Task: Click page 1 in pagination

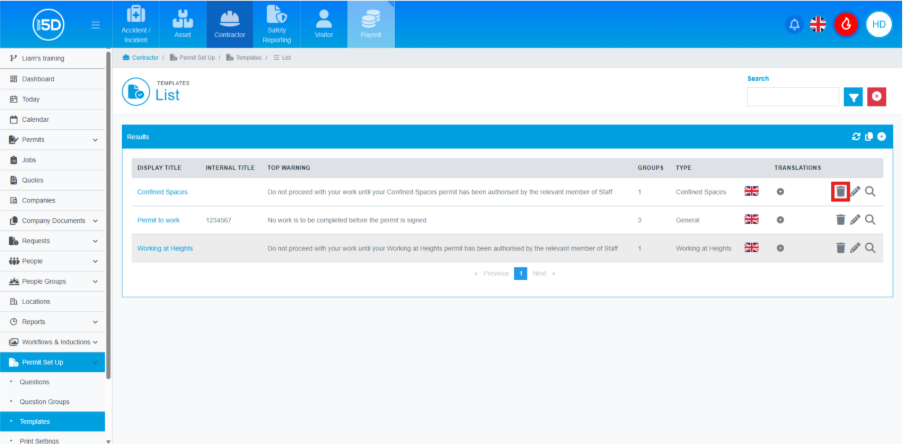Action: [520, 273]
